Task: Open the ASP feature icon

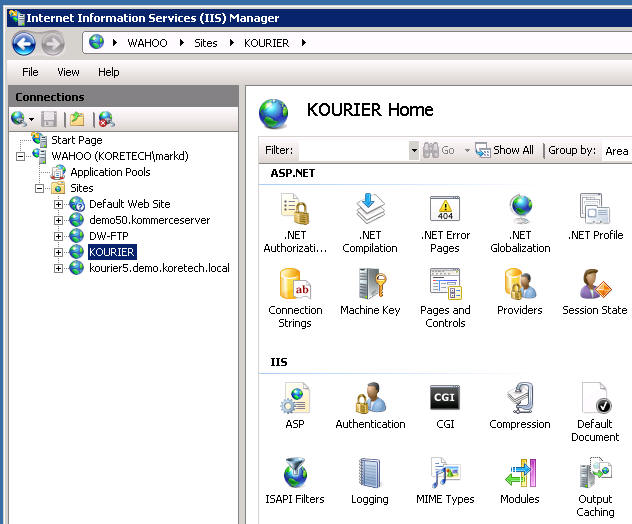Action: click(x=295, y=405)
